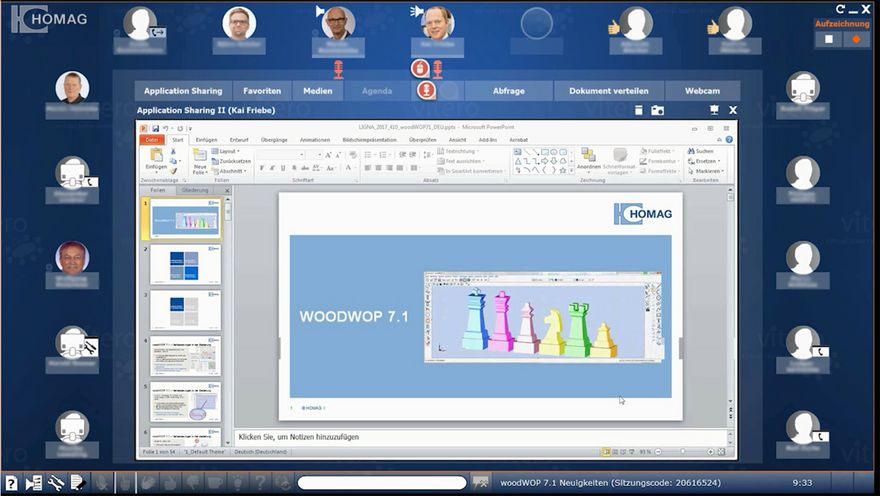Click the camera snapshot icon in sharing title bar
The height and width of the screenshot is (496, 880).
tap(657, 111)
